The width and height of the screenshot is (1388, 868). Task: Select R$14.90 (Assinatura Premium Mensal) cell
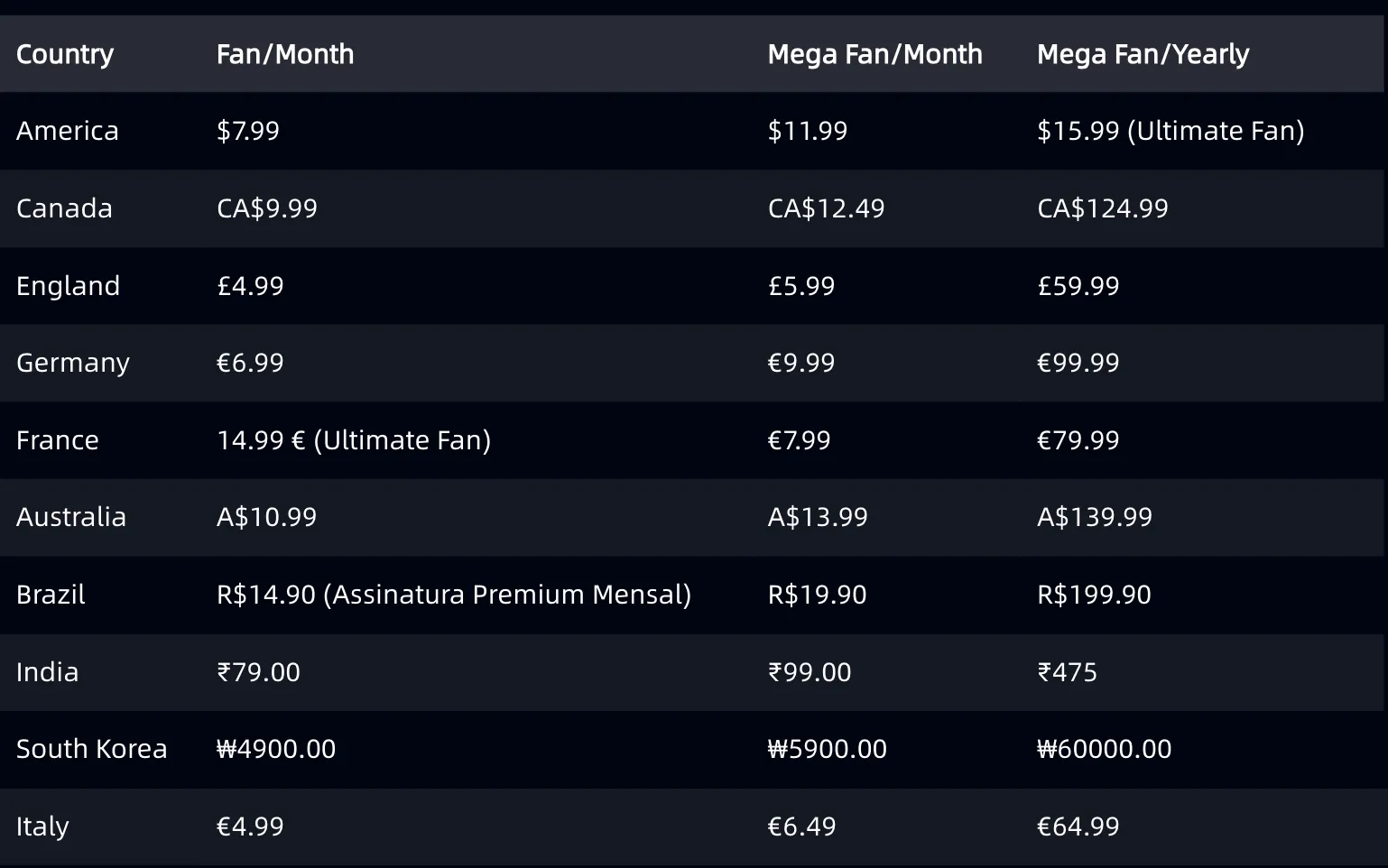(x=454, y=595)
